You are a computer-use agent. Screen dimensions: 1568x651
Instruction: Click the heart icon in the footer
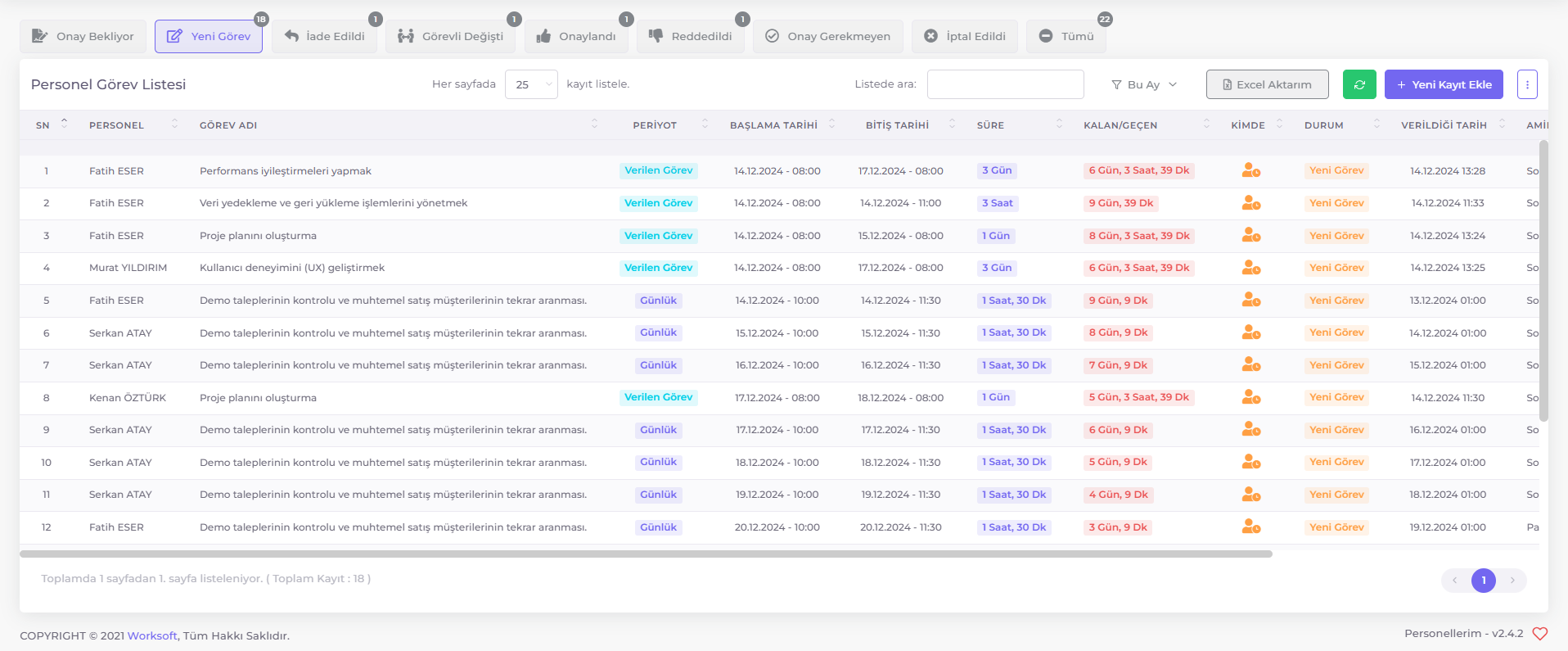1539,634
